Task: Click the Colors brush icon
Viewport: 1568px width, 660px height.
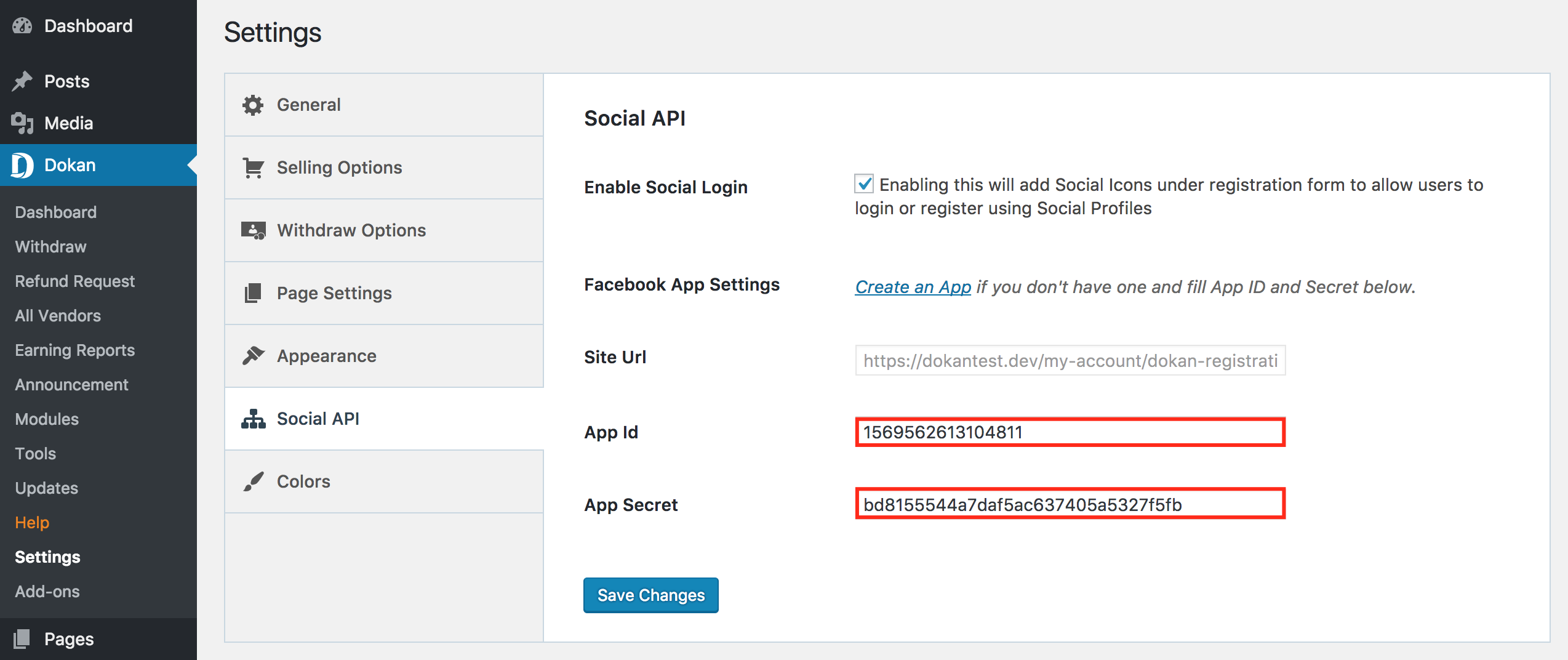Action: tap(253, 481)
